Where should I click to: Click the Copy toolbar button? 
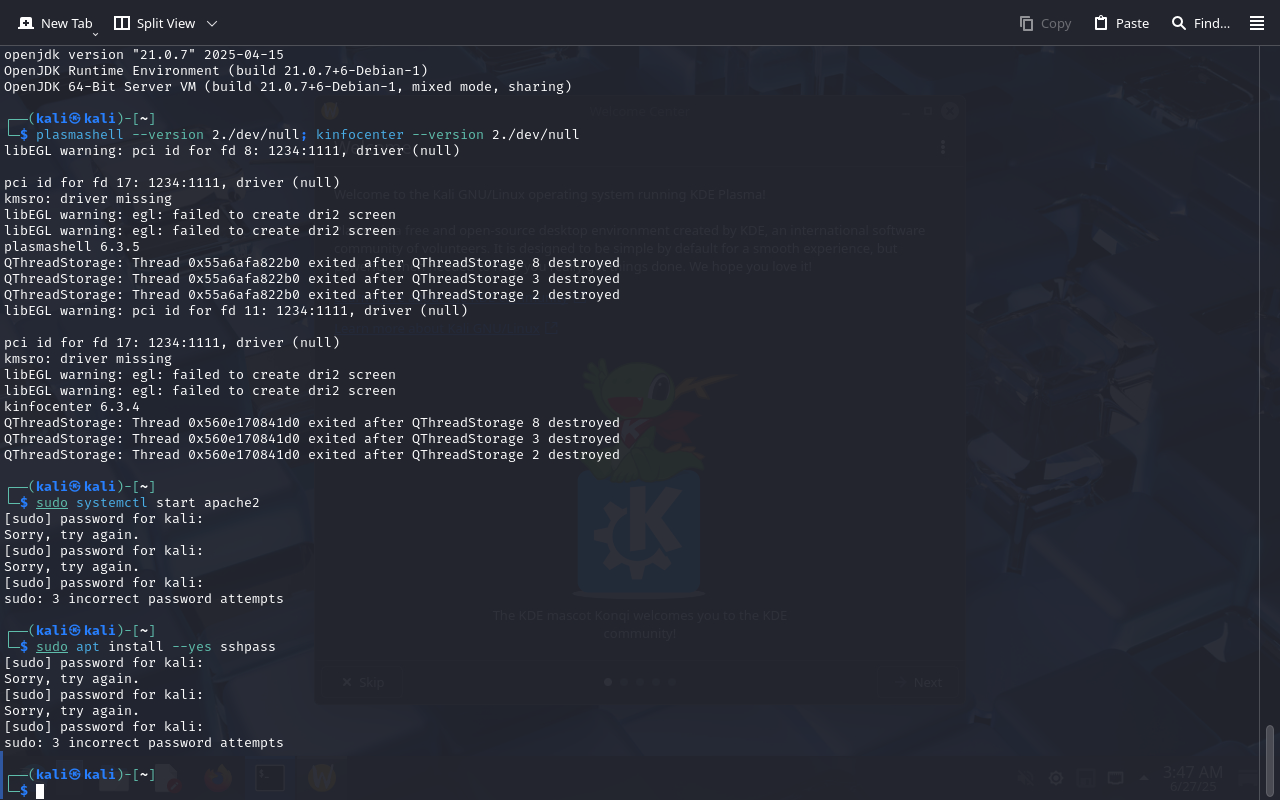(1045, 23)
